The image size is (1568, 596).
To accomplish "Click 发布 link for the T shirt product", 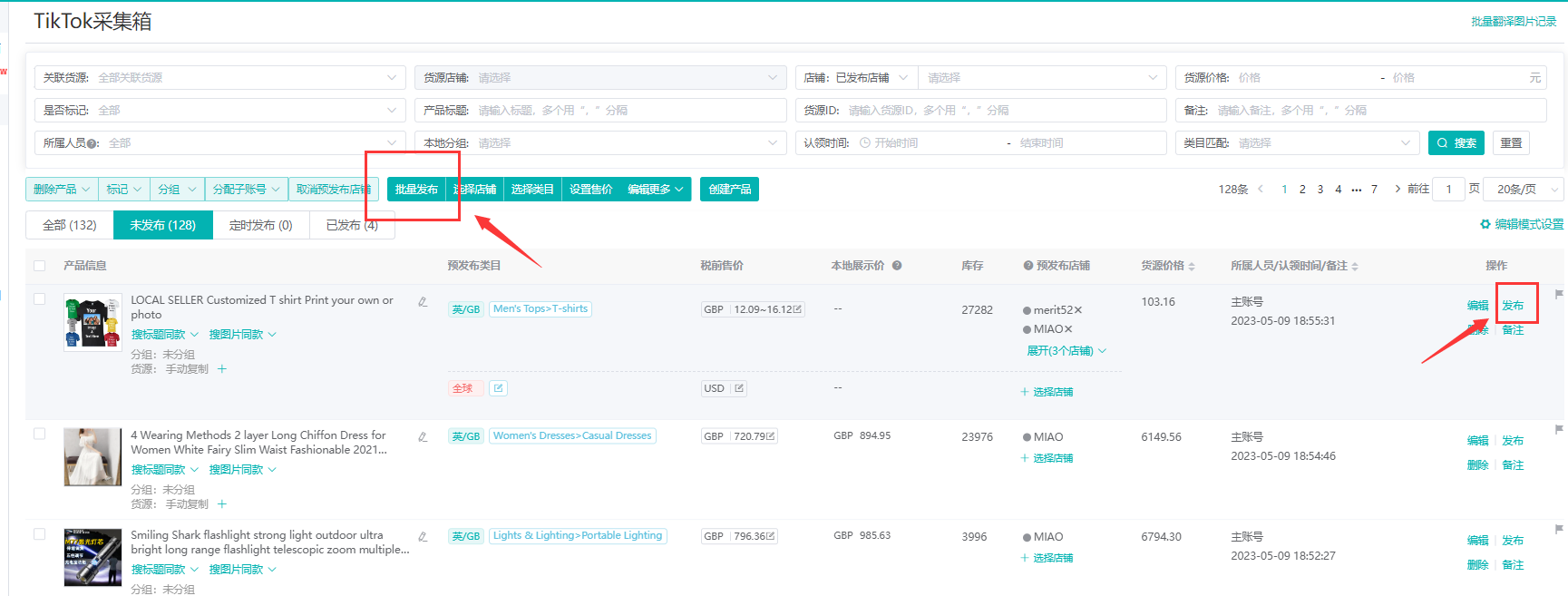I will [x=1513, y=306].
